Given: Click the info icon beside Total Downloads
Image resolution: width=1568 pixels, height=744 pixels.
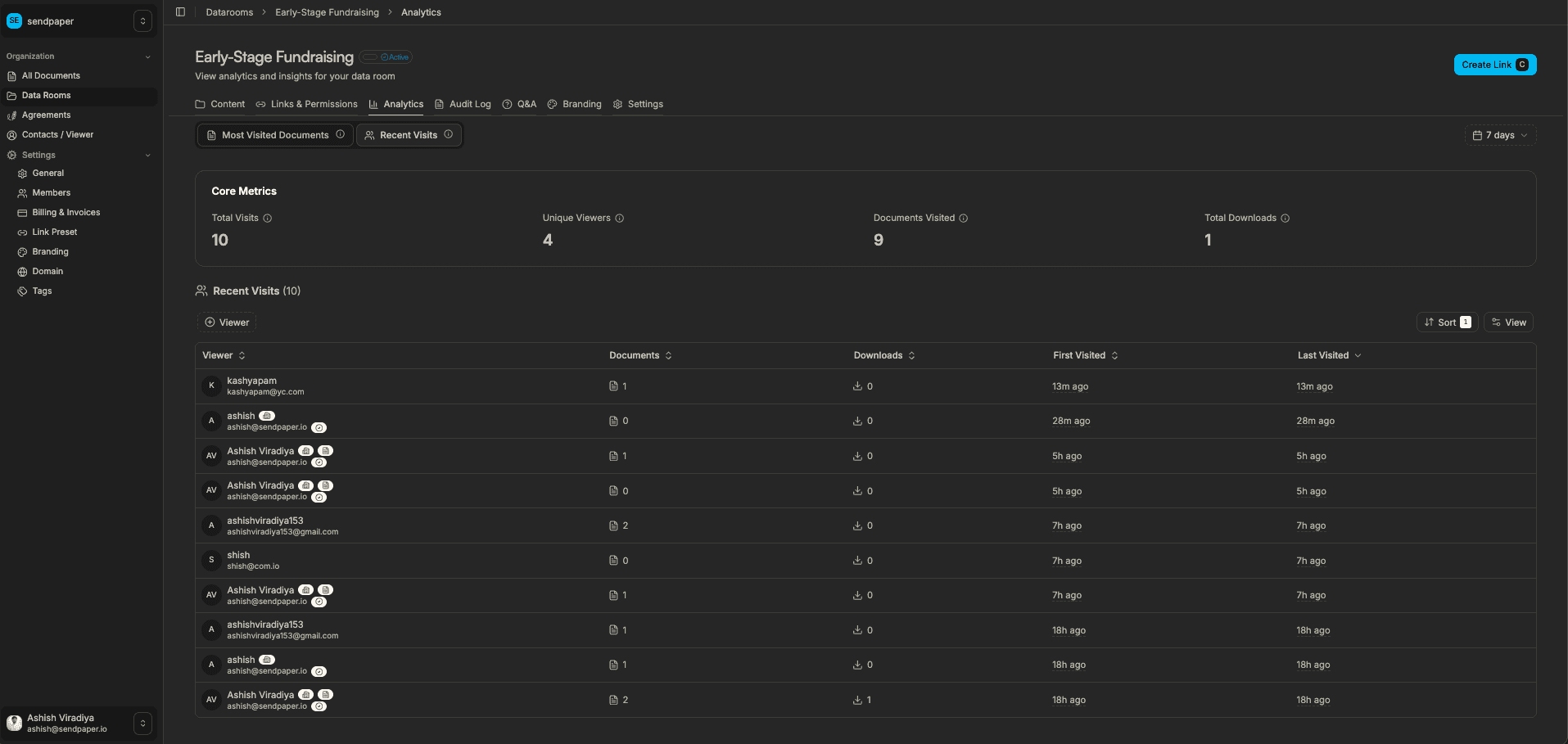Looking at the screenshot, I should click(1286, 218).
